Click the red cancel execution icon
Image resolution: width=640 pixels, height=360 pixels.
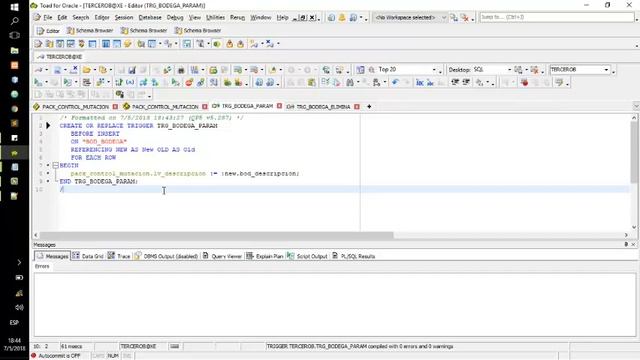pyautogui.click(x=189, y=82)
